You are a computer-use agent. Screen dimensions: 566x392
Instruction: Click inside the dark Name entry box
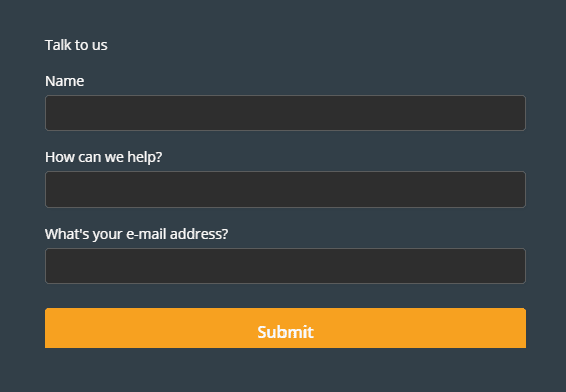(285, 113)
